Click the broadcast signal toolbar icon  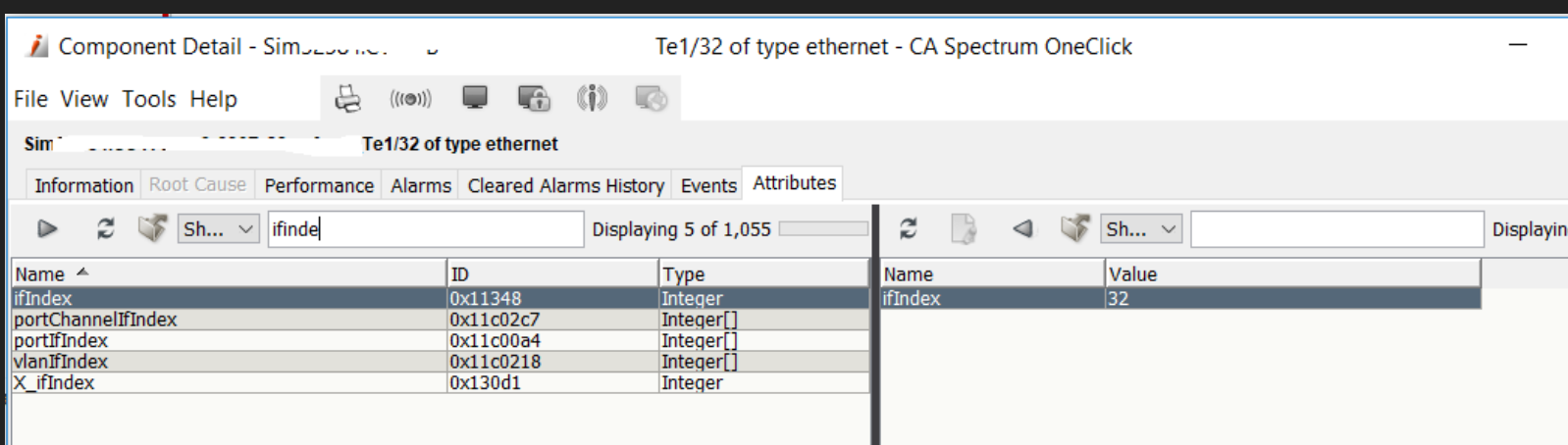pyautogui.click(x=410, y=99)
